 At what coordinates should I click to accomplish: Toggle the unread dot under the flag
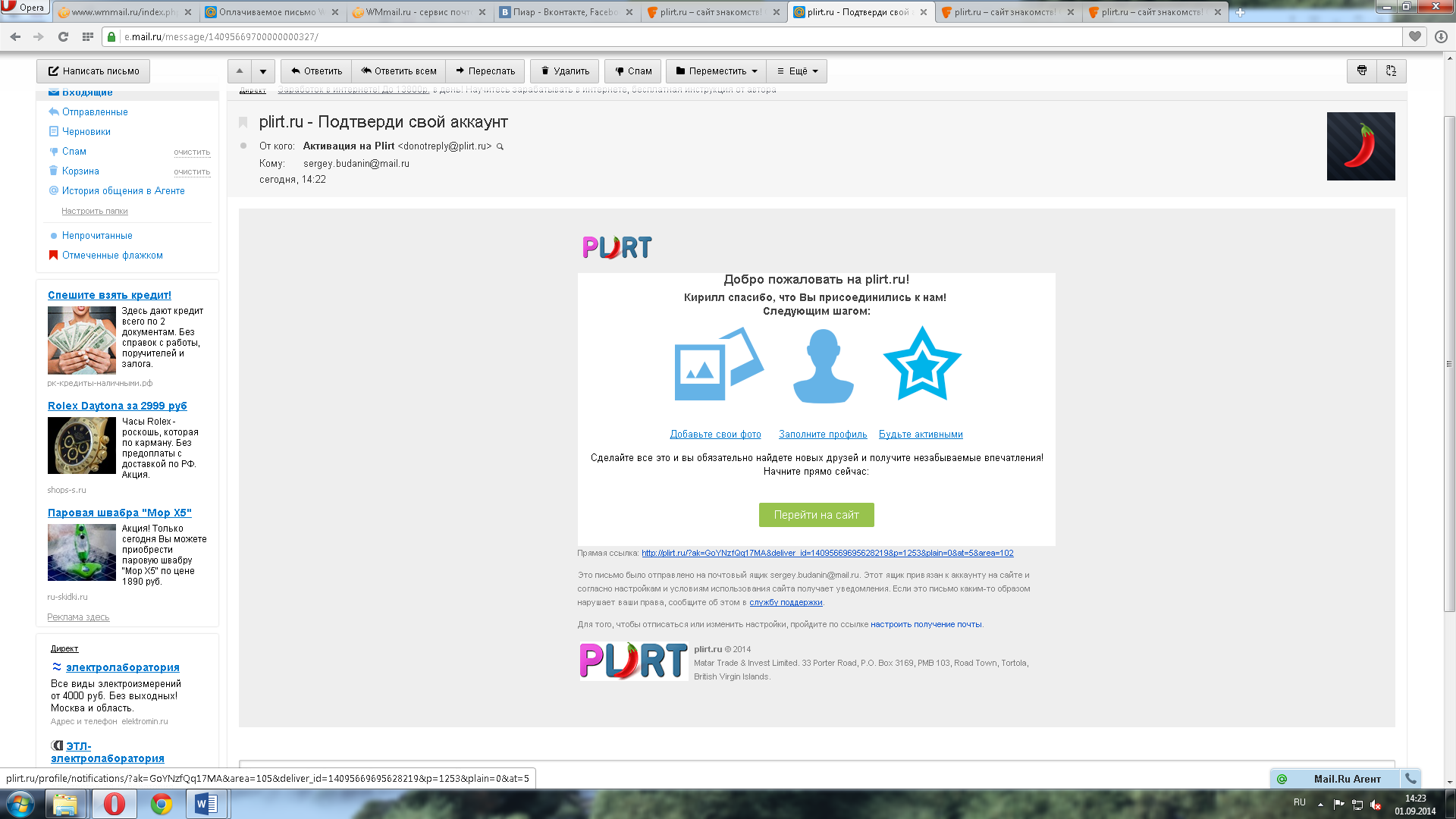(x=243, y=146)
